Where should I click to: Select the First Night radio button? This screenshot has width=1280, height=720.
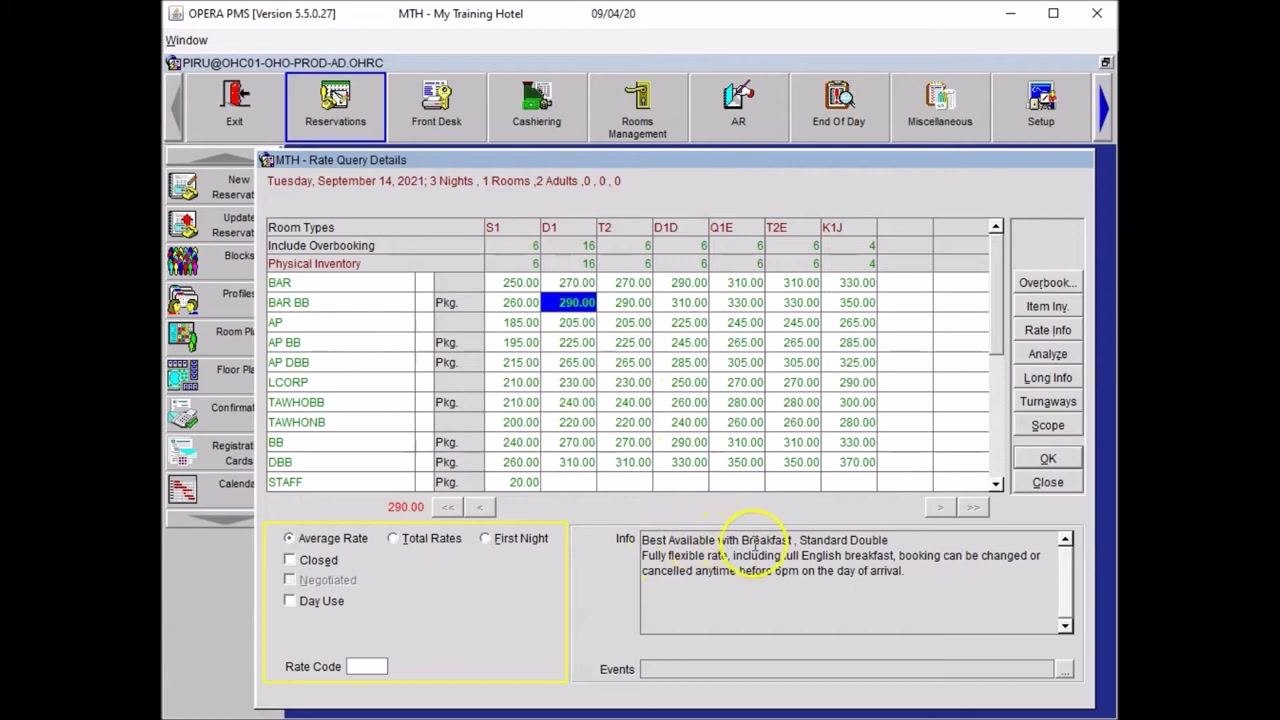click(x=485, y=538)
